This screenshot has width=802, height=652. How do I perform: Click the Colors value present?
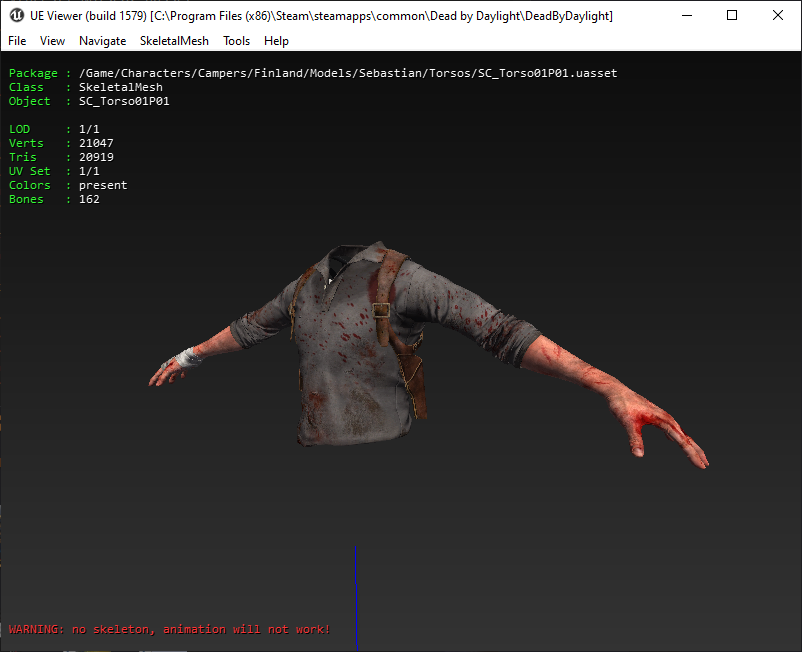(103, 185)
